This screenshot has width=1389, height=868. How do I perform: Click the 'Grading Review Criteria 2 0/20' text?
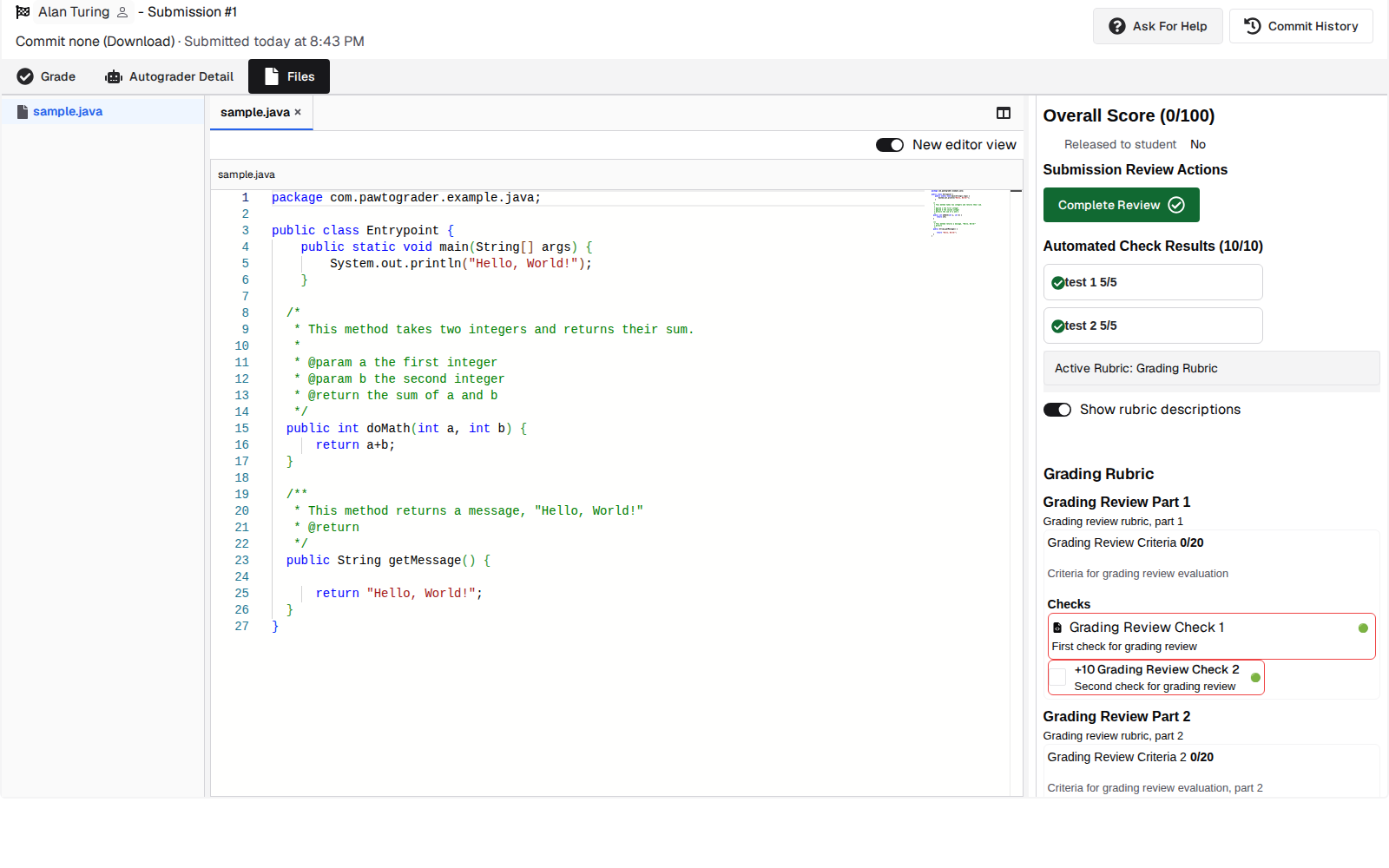tap(1130, 757)
